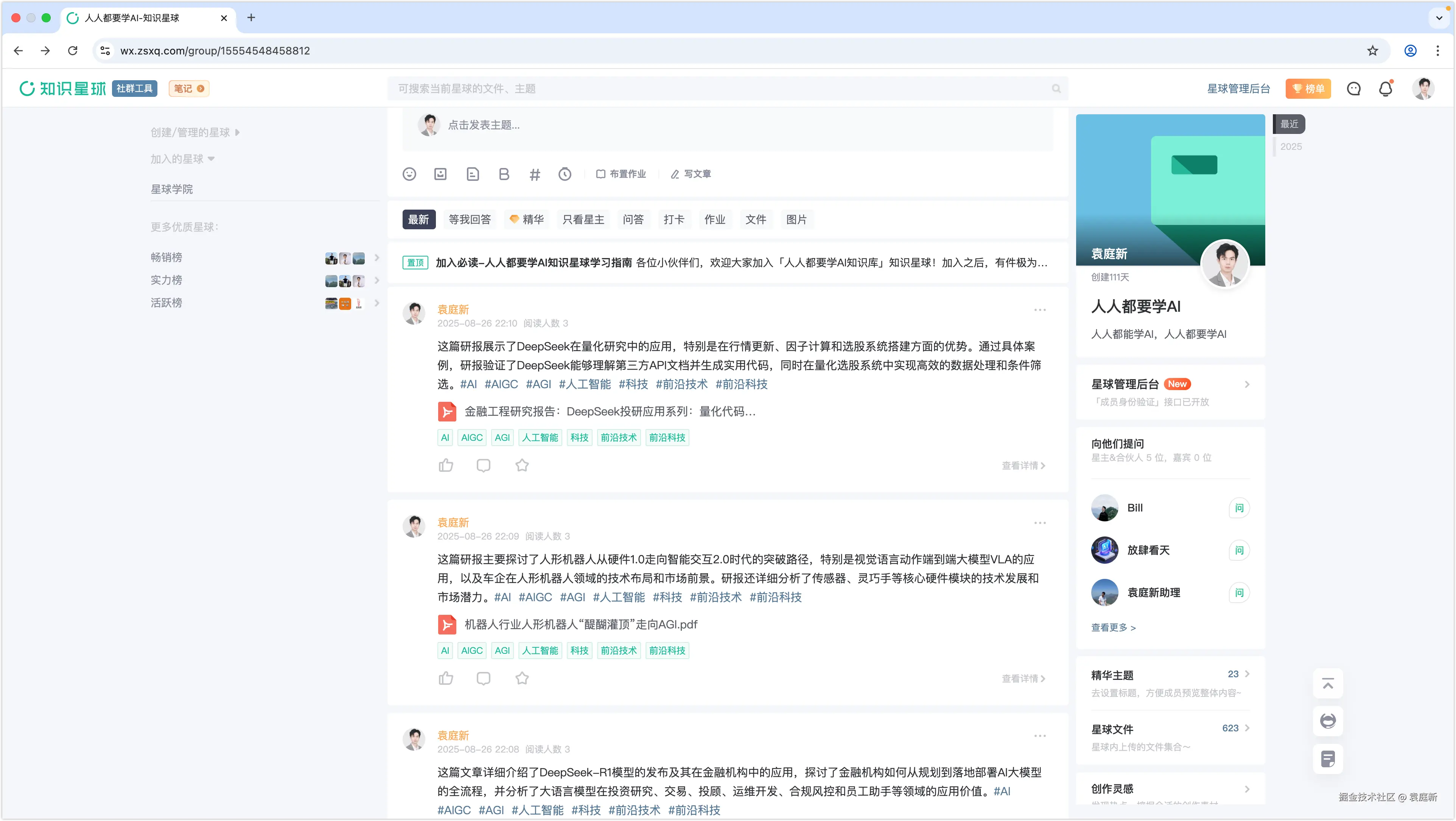Switch to the 文件 tab
Viewport: 1456px width, 821px height.
[755, 219]
